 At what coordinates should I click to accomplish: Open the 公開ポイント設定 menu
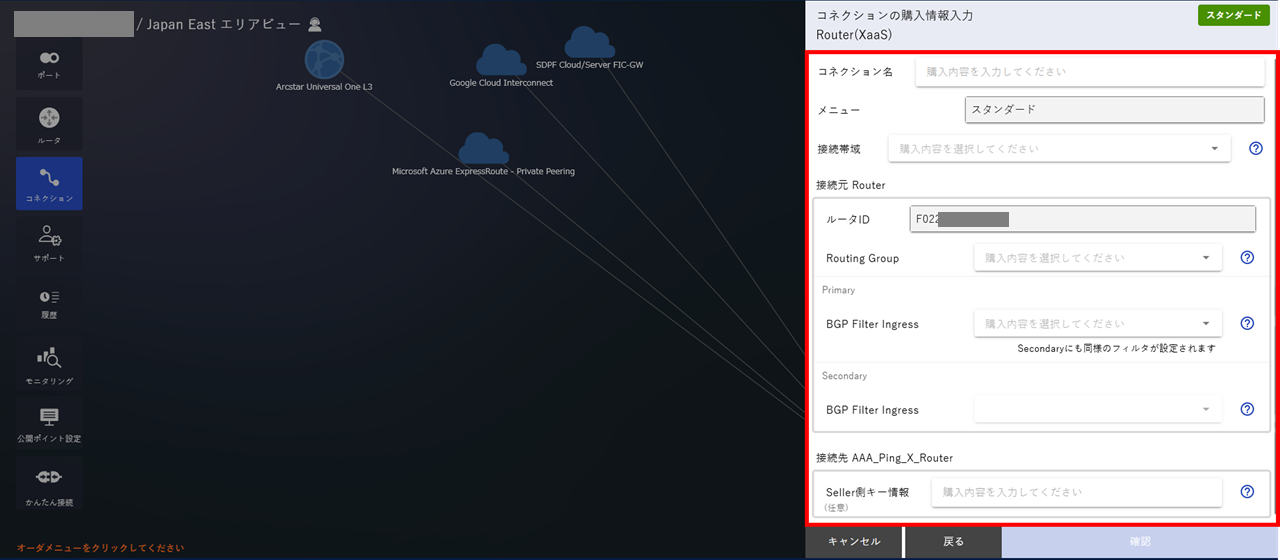pyautogui.click(x=49, y=423)
